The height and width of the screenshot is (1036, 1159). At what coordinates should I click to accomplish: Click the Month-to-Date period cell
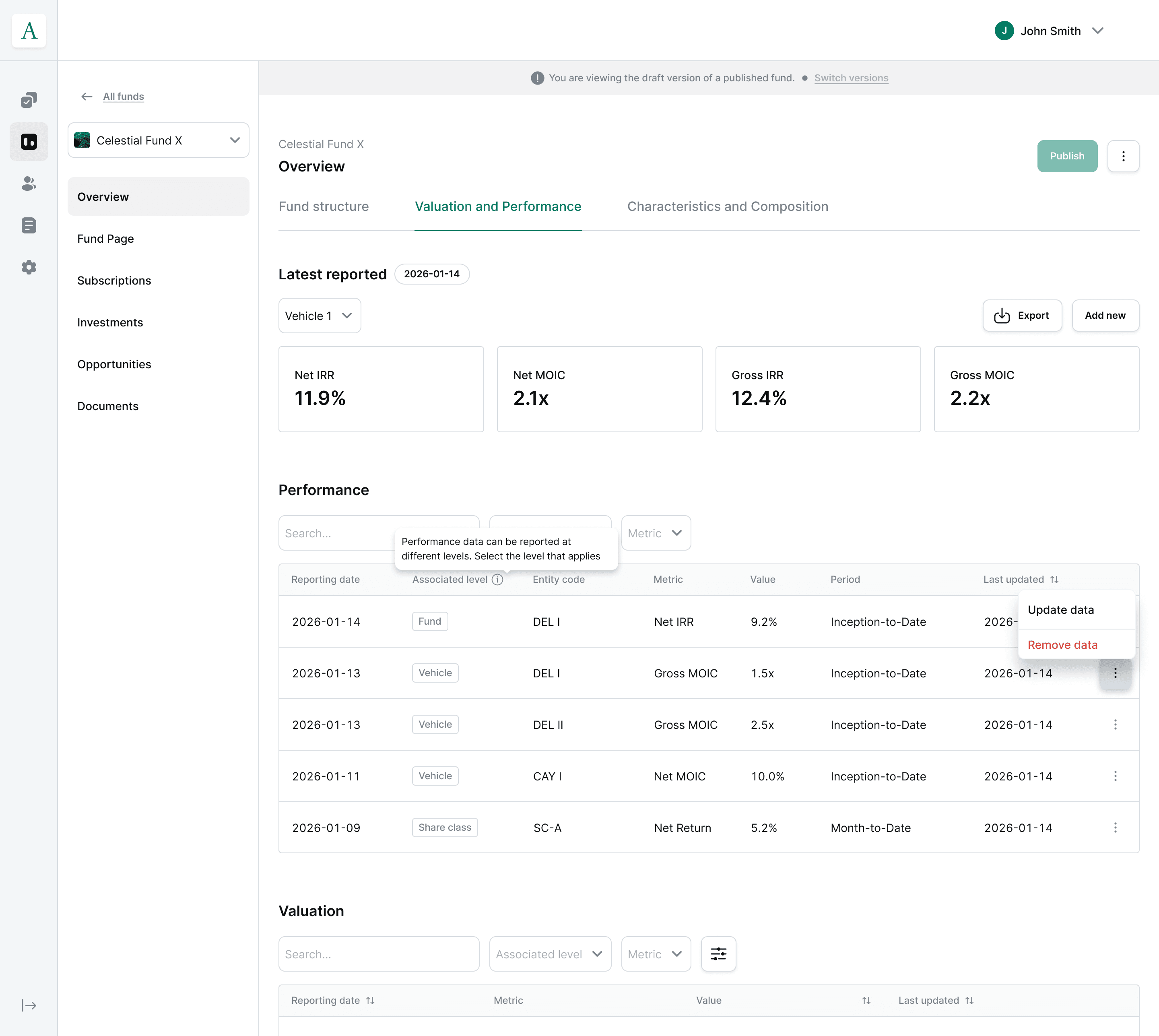pos(870,828)
